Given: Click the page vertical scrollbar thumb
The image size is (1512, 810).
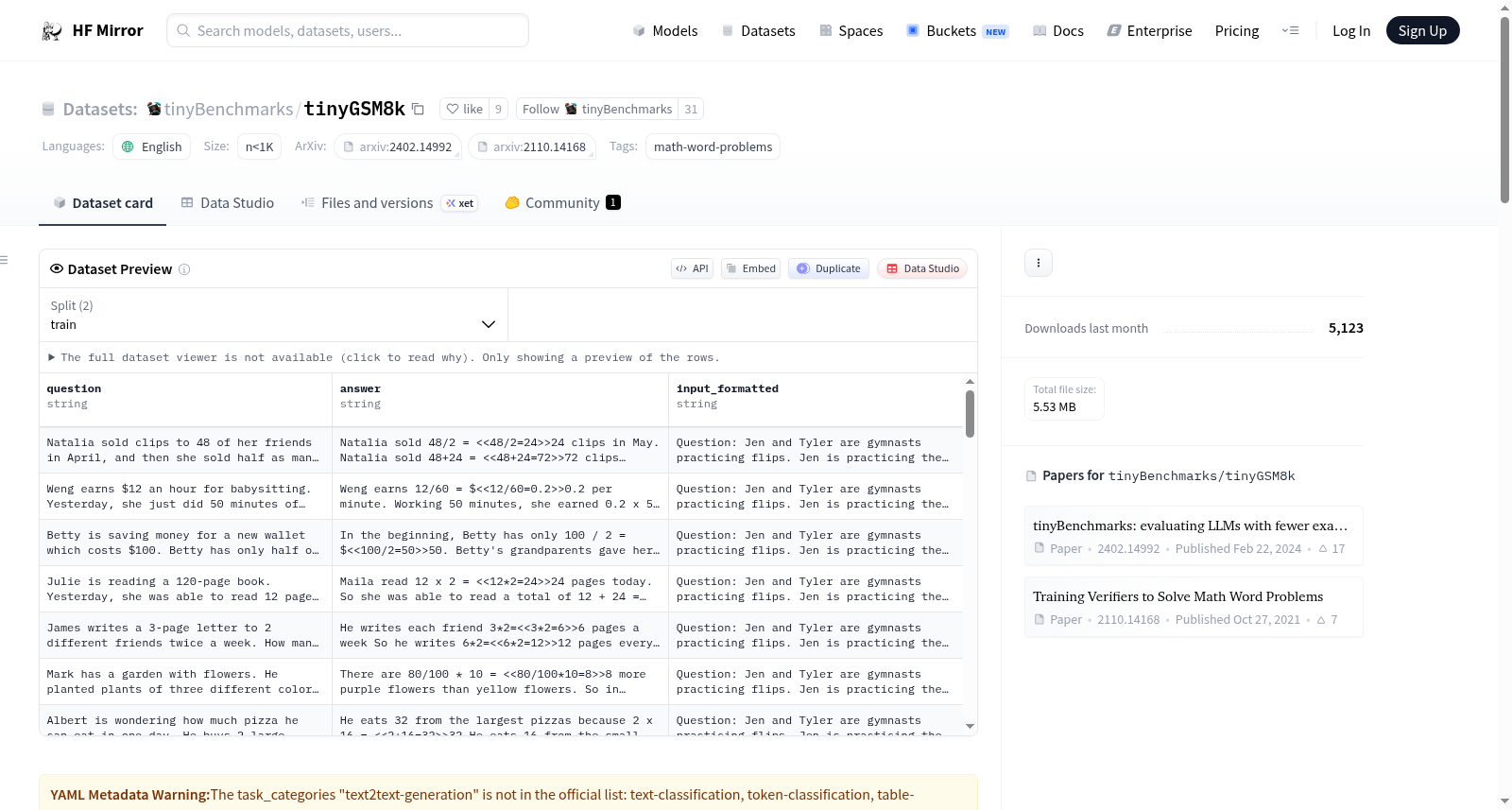Looking at the screenshot, I should (1504, 109).
